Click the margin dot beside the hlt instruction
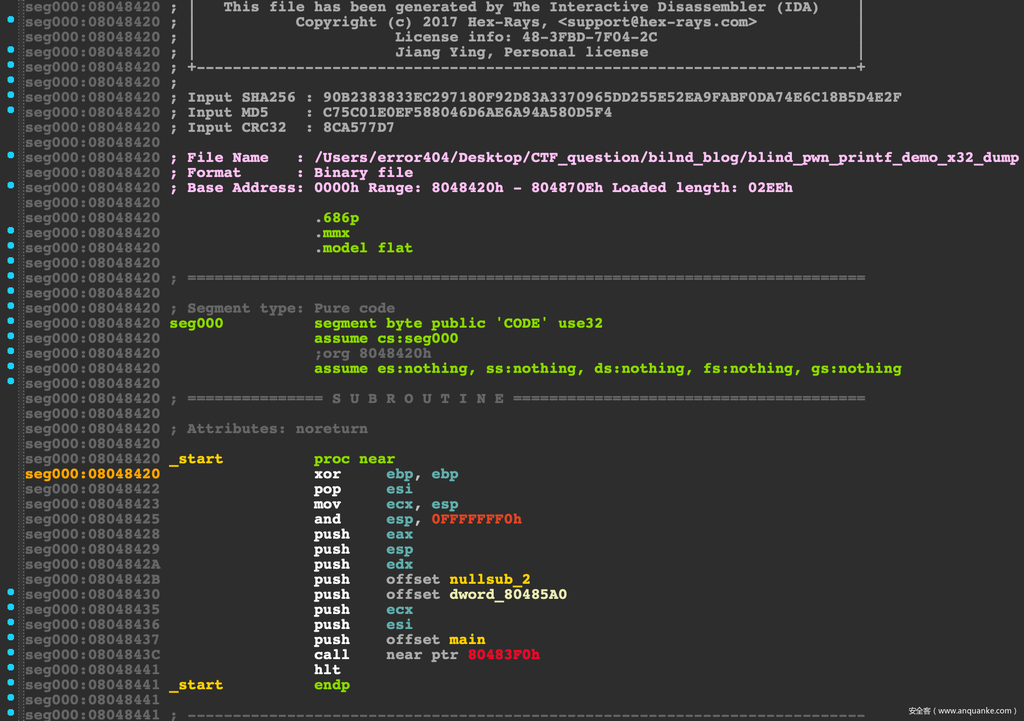The image size is (1024, 721). click(x=11, y=667)
